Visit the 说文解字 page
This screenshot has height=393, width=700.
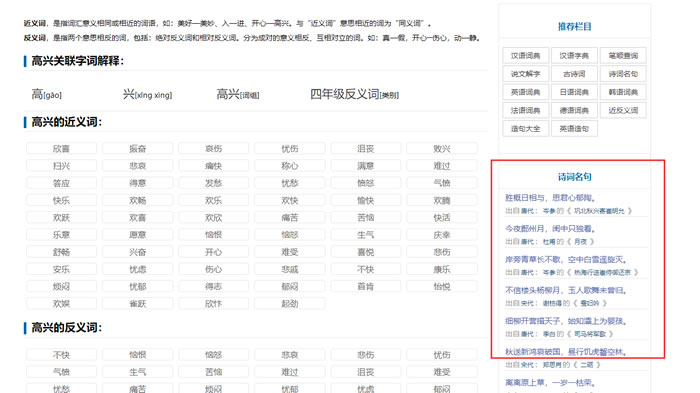tap(525, 74)
